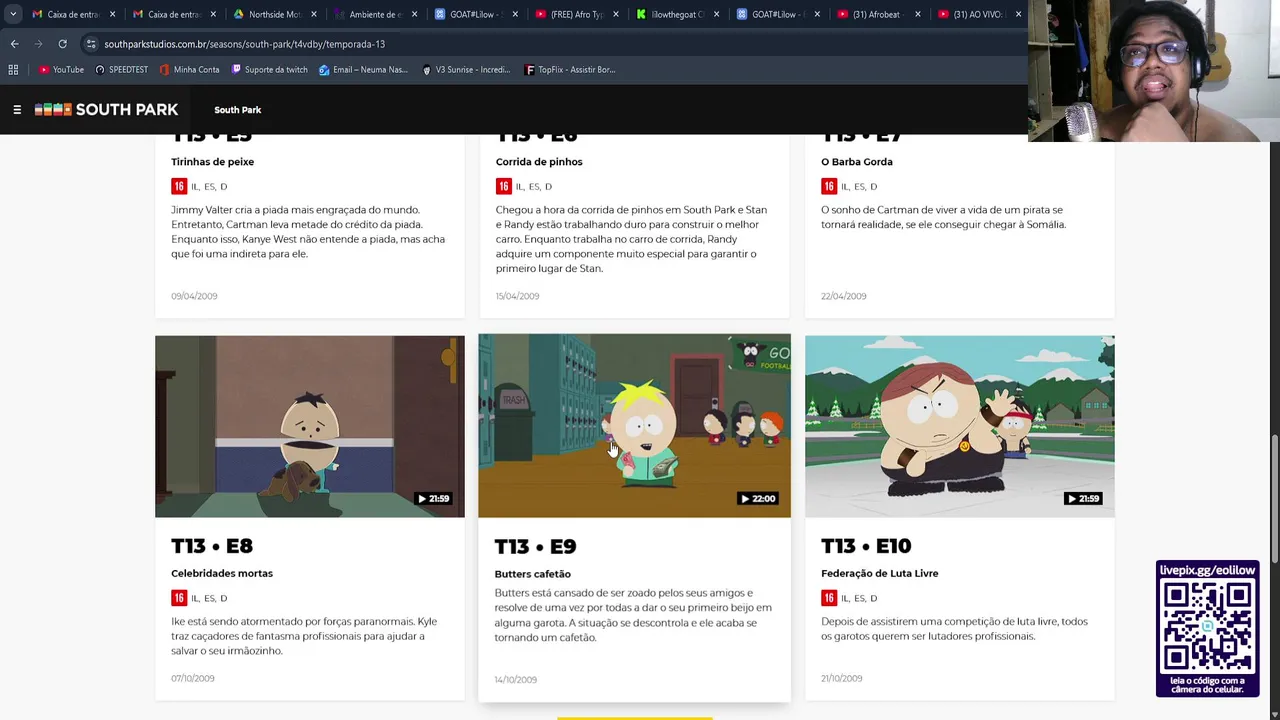Play T13 E8 via its 21:59 duration badge
Screen dimensions: 1280x720
tap(433, 498)
